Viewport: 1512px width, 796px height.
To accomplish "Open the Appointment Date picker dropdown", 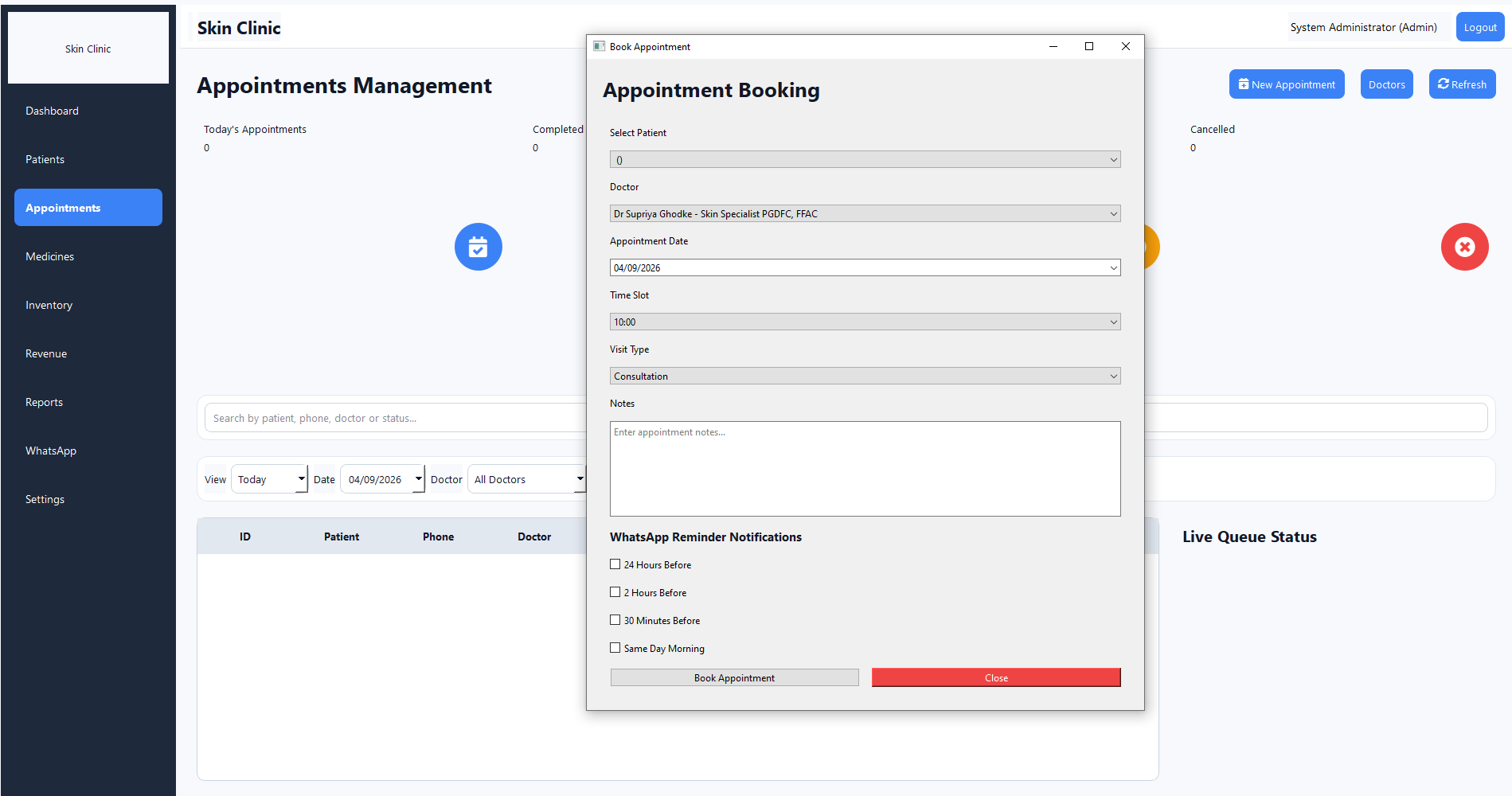I will click(x=1113, y=267).
